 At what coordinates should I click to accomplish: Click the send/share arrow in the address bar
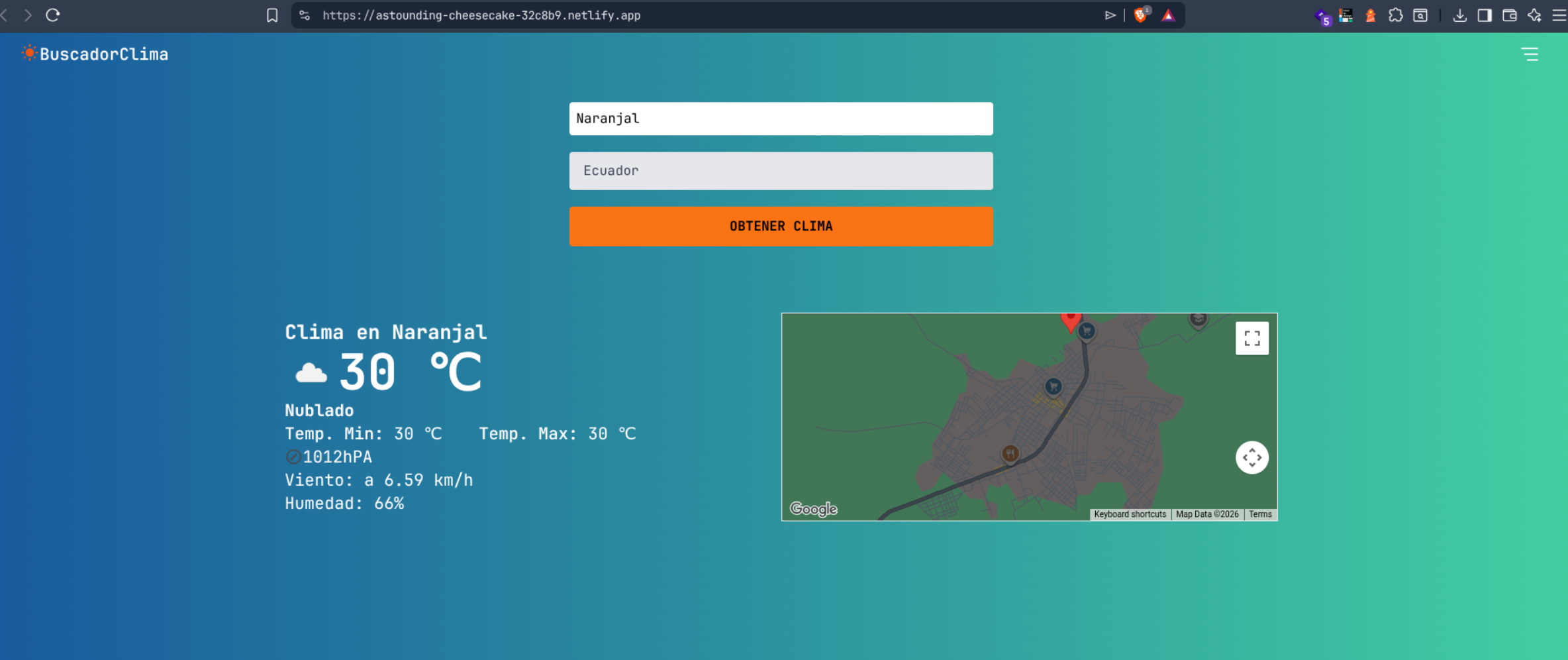tap(1110, 15)
